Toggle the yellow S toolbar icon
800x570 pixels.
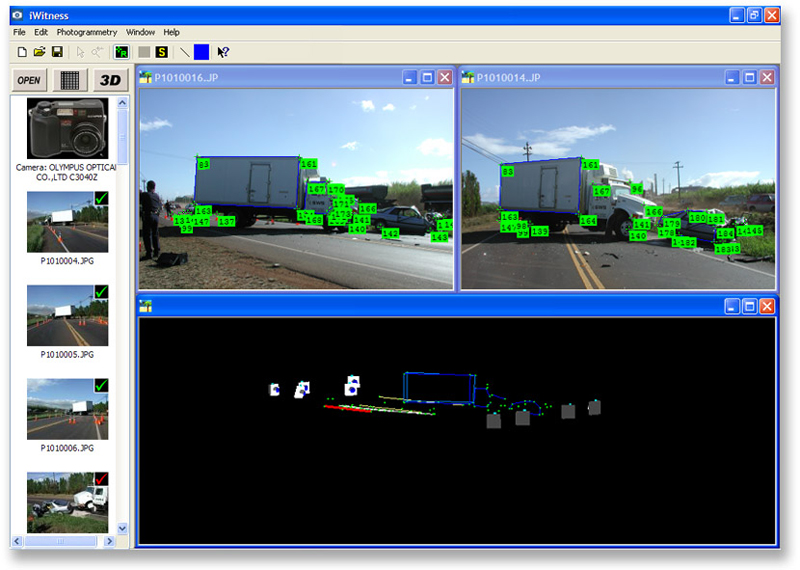click(162, 52)
